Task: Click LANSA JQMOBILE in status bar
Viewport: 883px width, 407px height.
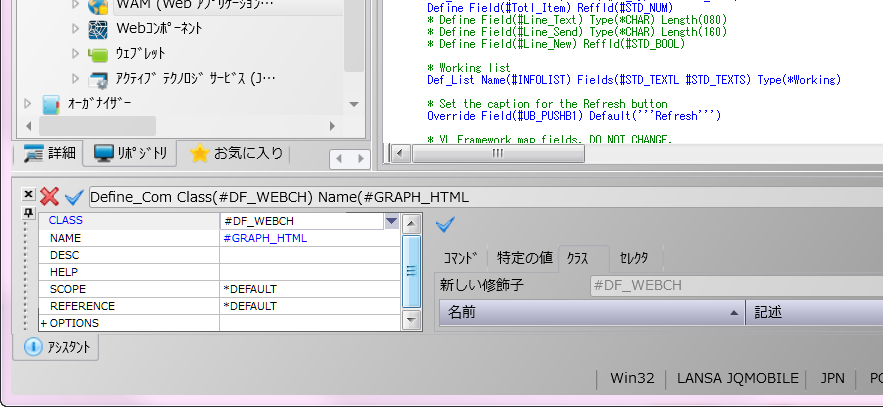Action: pos(738,378)
